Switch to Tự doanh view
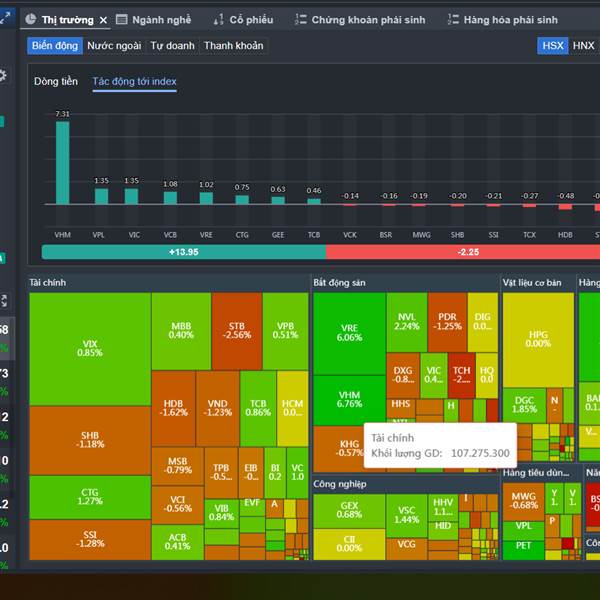 (x=173, y=45)
